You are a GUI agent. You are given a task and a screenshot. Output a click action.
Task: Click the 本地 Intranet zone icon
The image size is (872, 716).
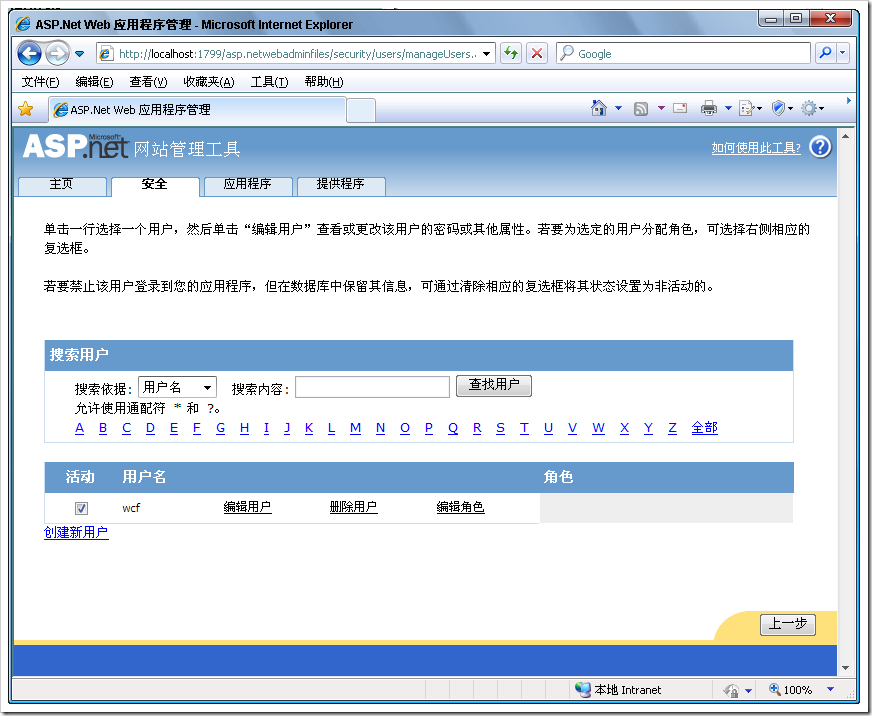click(583, 689)
